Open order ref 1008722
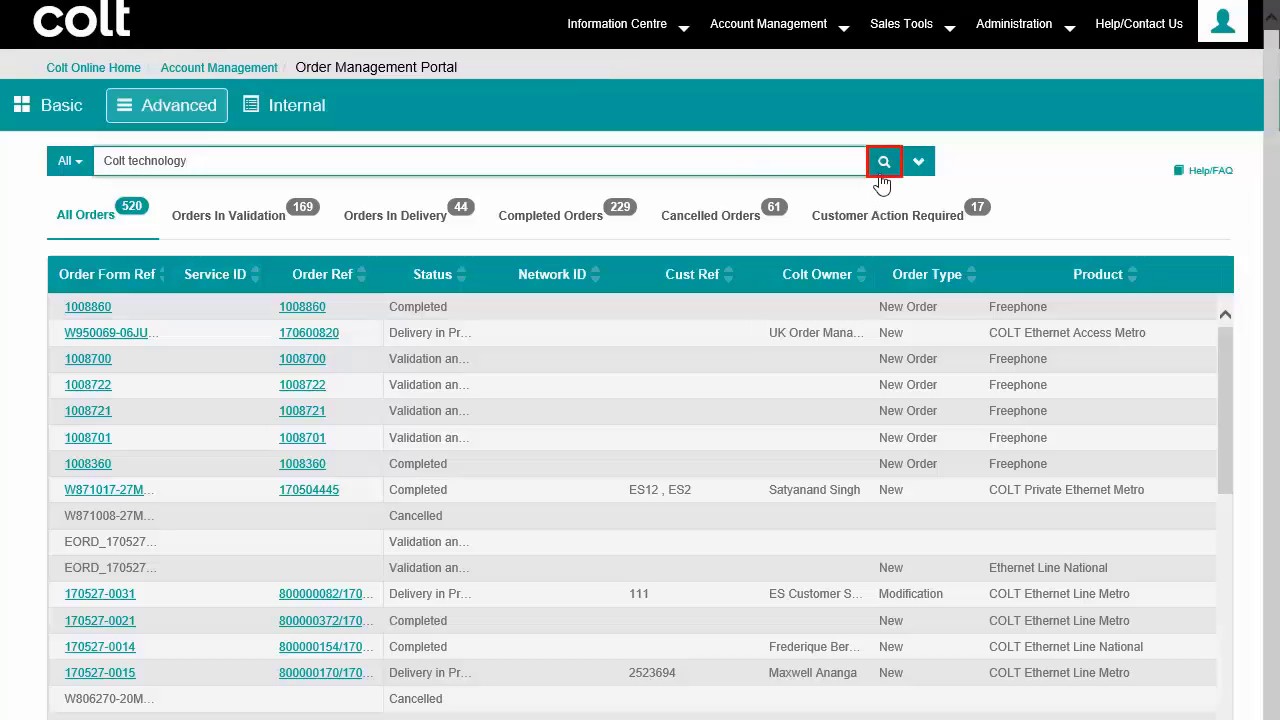The height and width of the screenshot is (720, 1280). (302, 385)
